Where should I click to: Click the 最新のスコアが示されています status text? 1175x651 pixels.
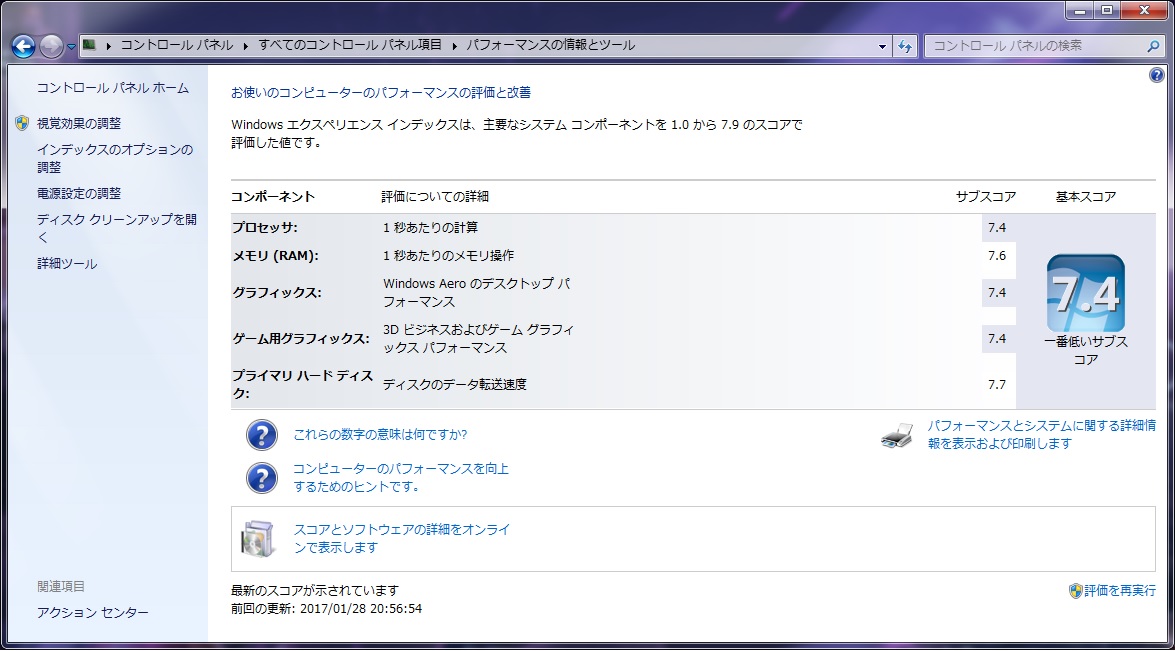click(x=315, y=591)
